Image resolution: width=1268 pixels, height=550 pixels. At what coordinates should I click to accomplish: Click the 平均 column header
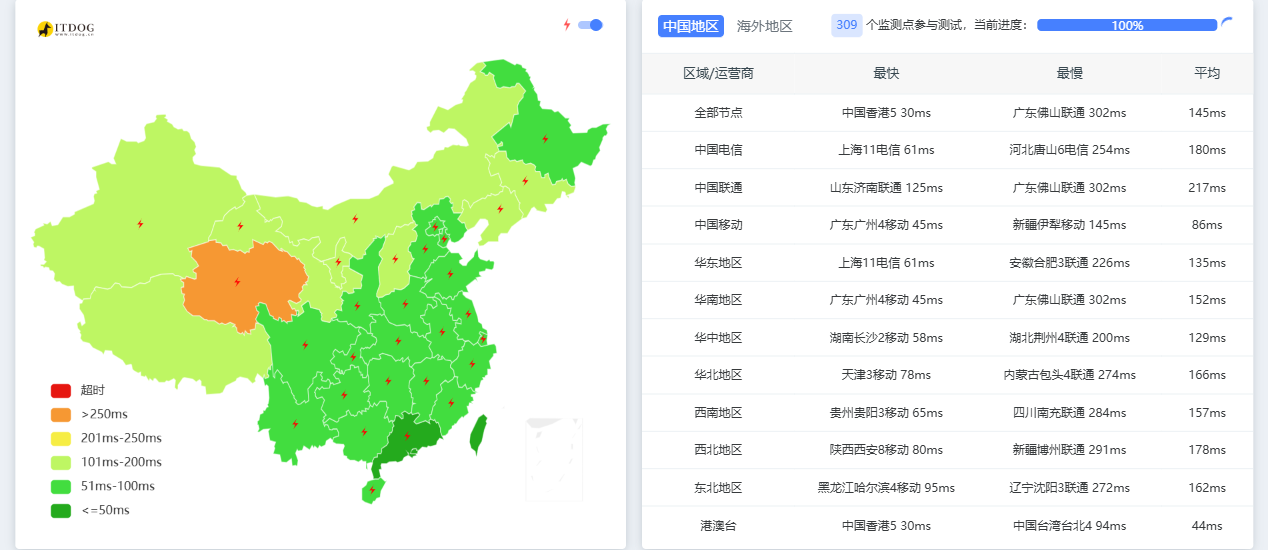1207,73
